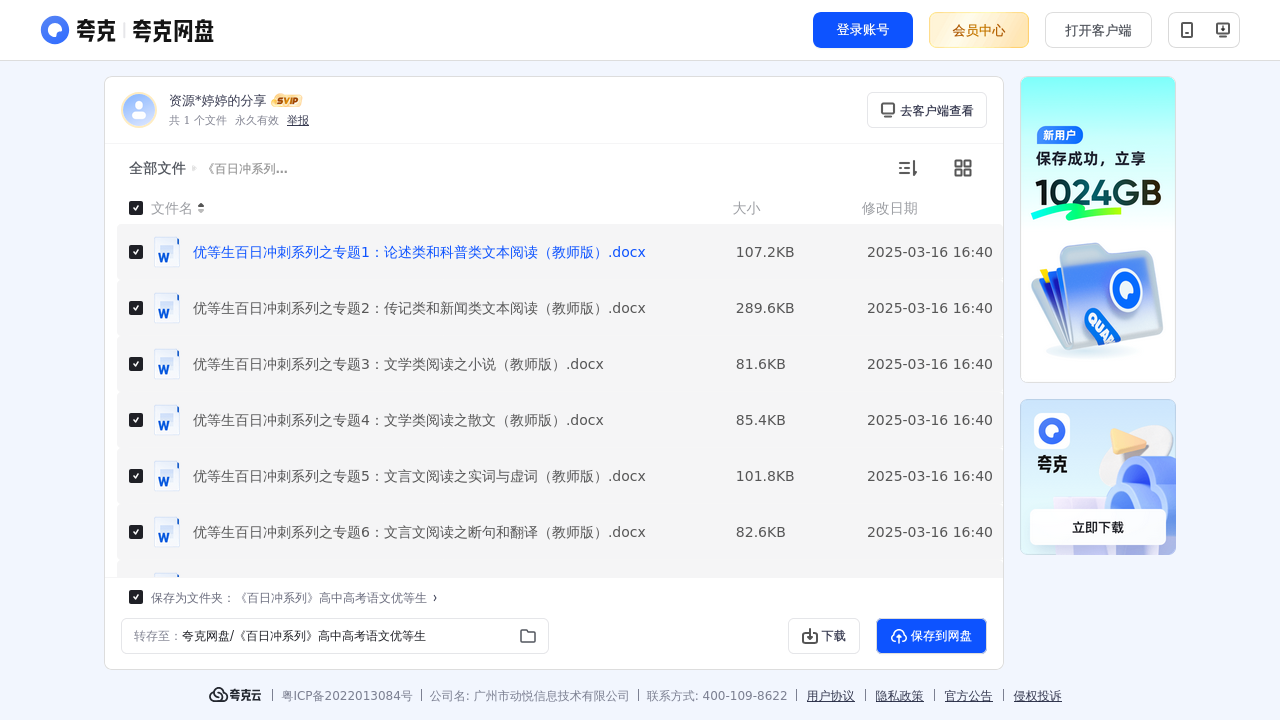This screenshot has height=720, width=1280.
Task: Click Word icon for 专题1 file
Action: point(167,252)
